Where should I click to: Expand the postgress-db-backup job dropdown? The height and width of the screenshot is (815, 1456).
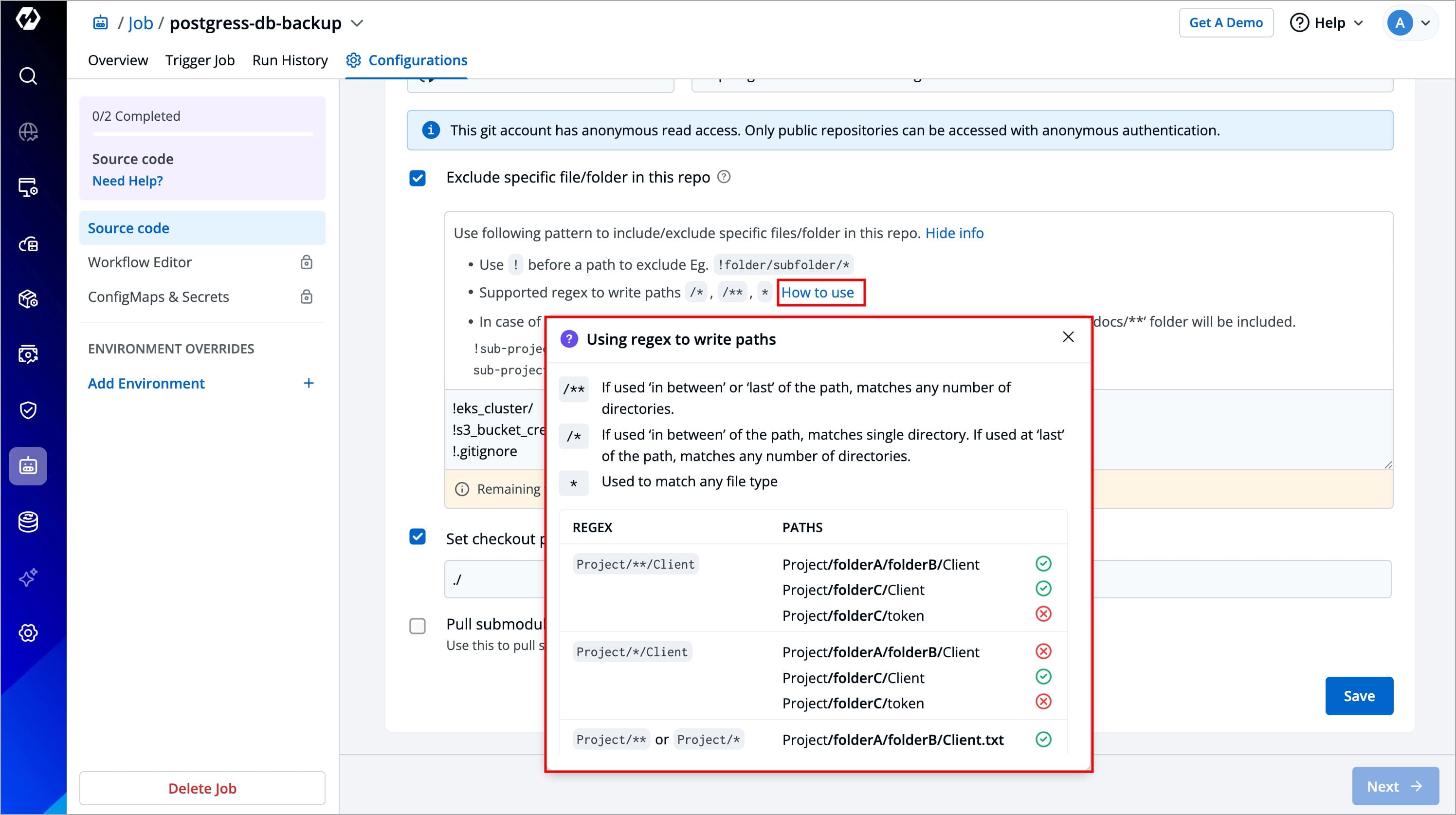coord(357,23)
